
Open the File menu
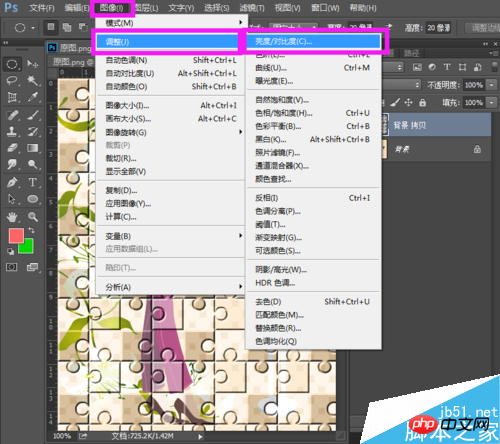[42, 8]
